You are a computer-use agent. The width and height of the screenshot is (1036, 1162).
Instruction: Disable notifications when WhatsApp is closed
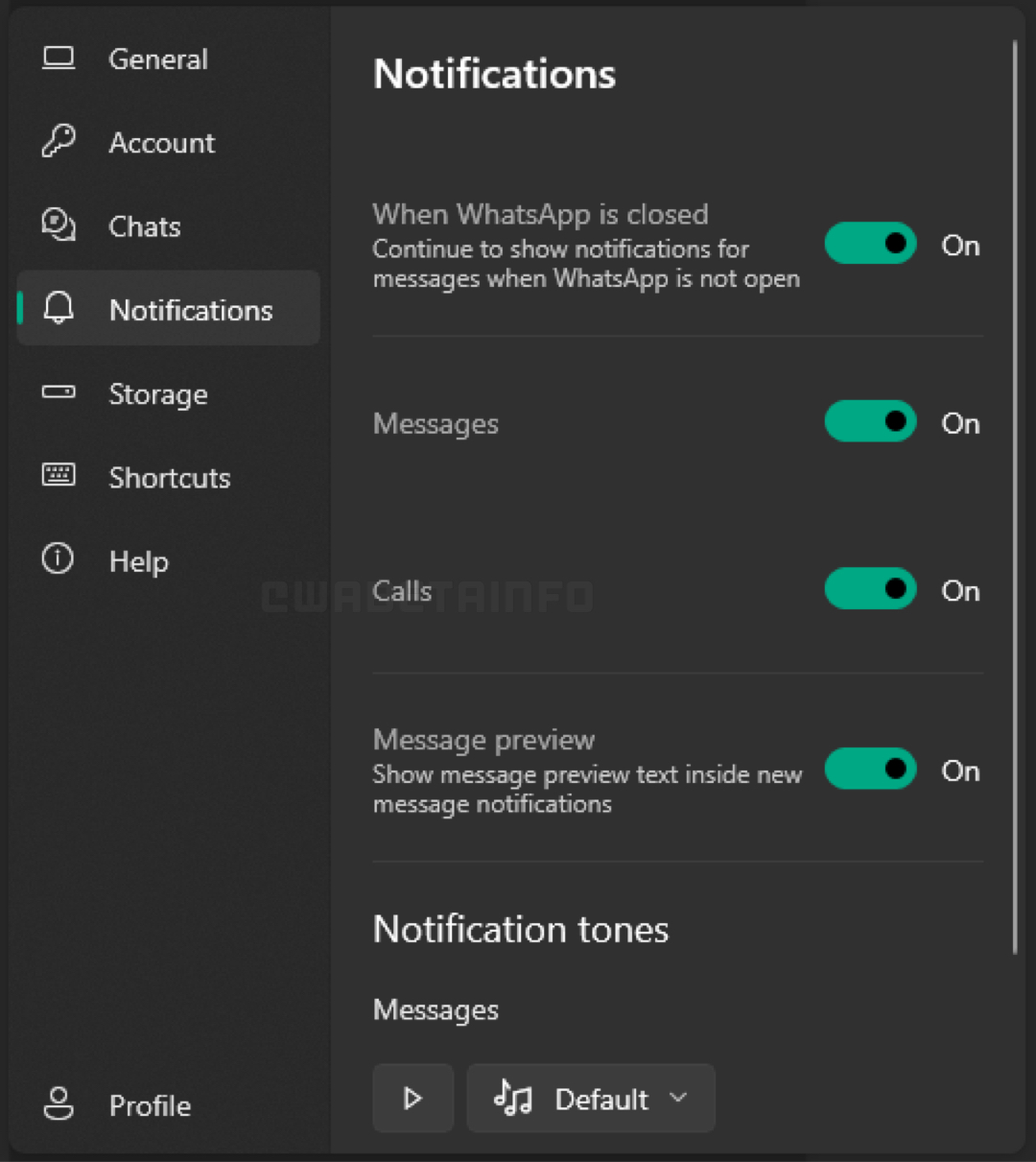coord(870,244)
